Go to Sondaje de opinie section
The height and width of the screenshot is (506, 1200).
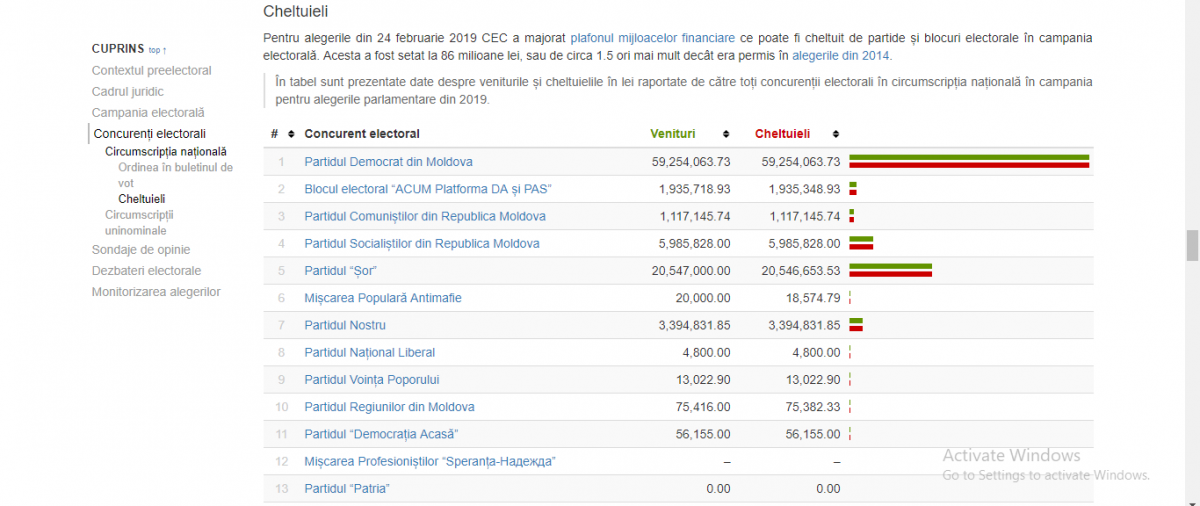(141, 250)
